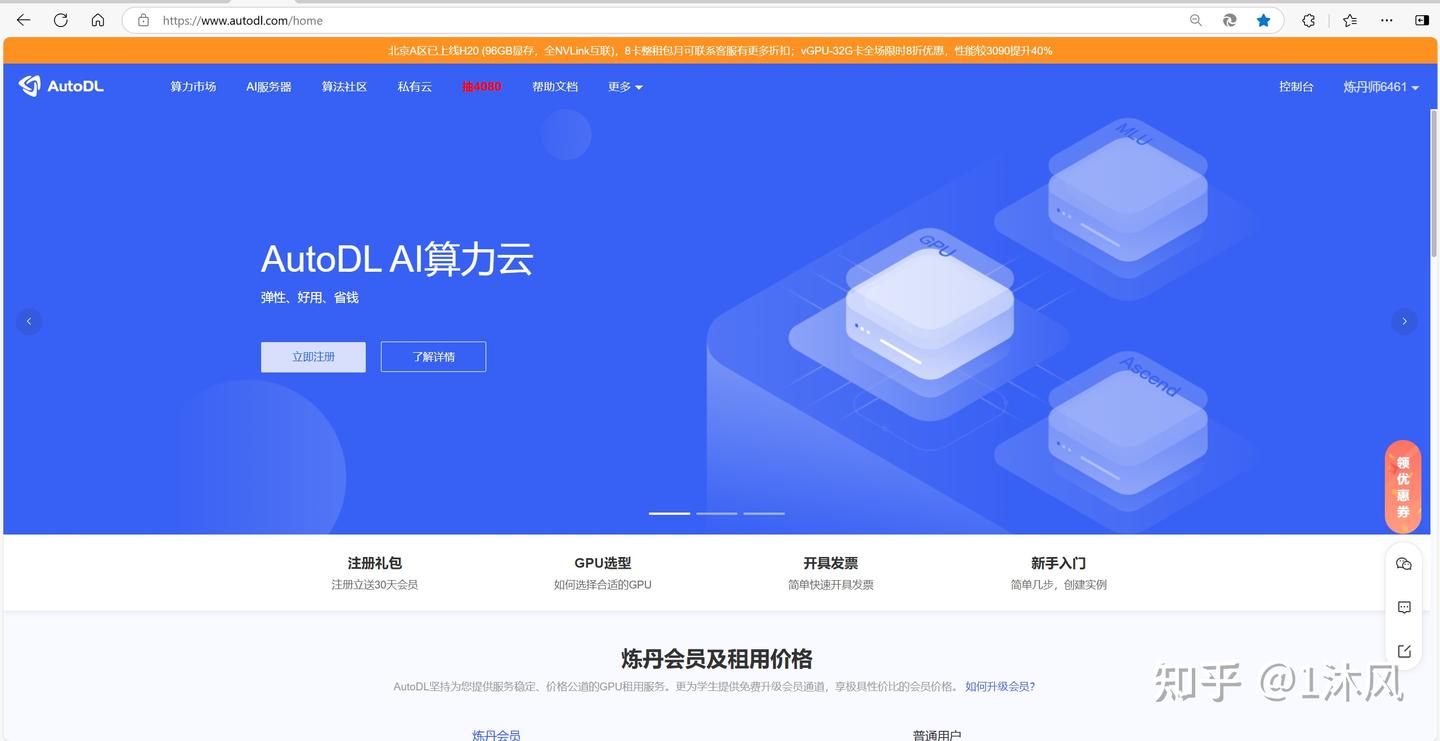Viewport: 1440px width, 741px height.
Task: Open the online chat feedback icon
Action: (x=1403, y=606)
